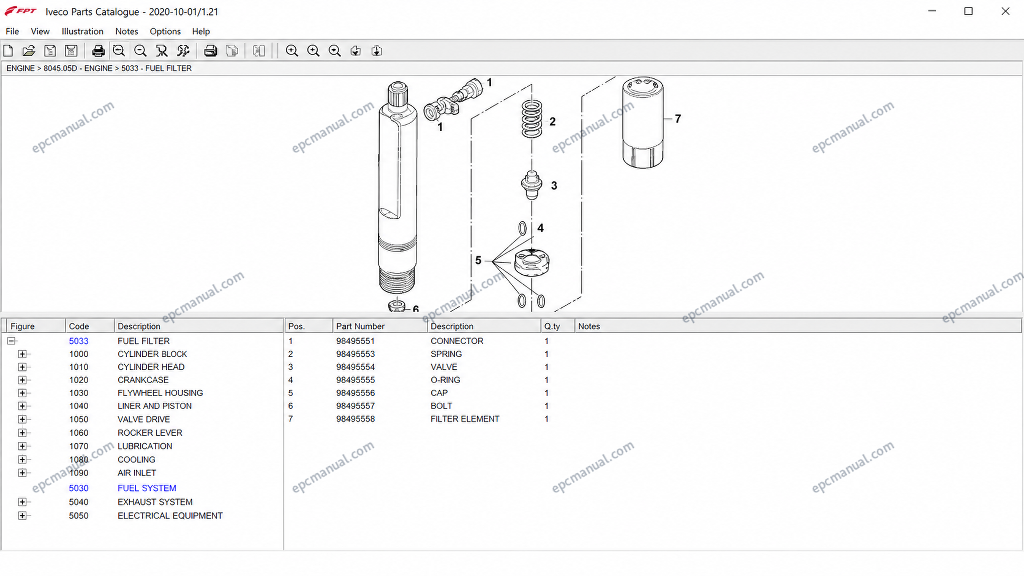
Task: Click the breadcrumb path ENGINE > 8045.05D
Action: [x=42, y=68]
